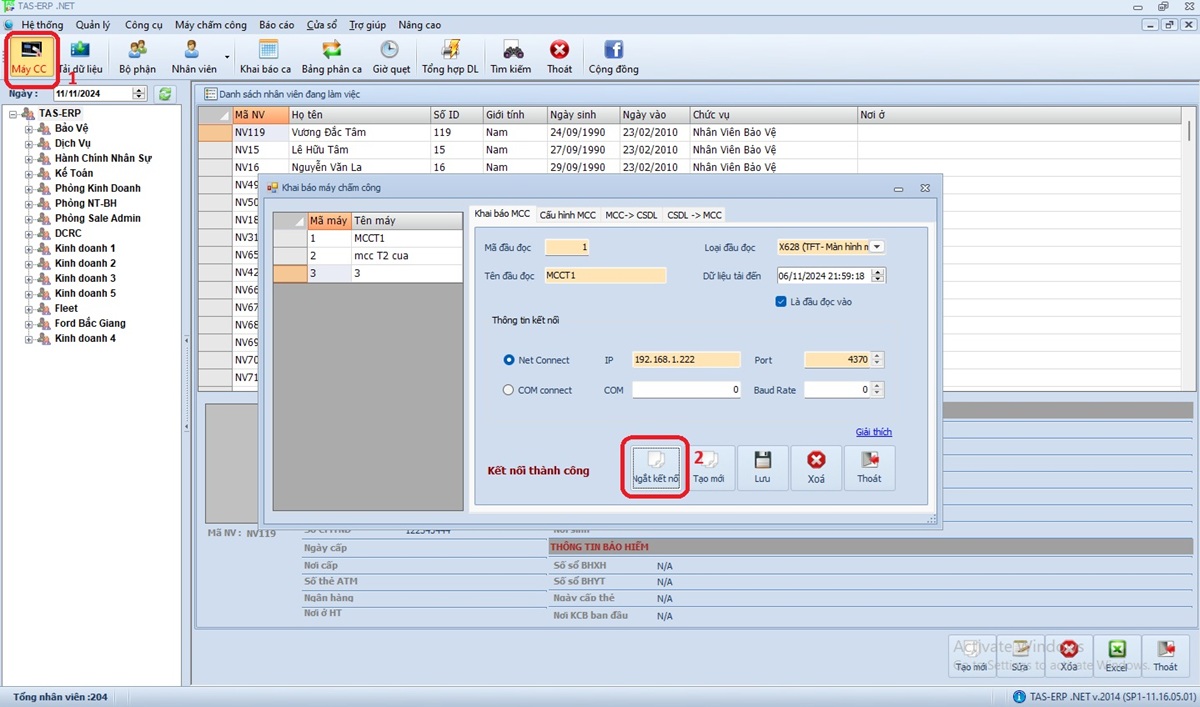Click the IP address input field
Viewport: 1200px width, 707px height.
pos(685,360)
